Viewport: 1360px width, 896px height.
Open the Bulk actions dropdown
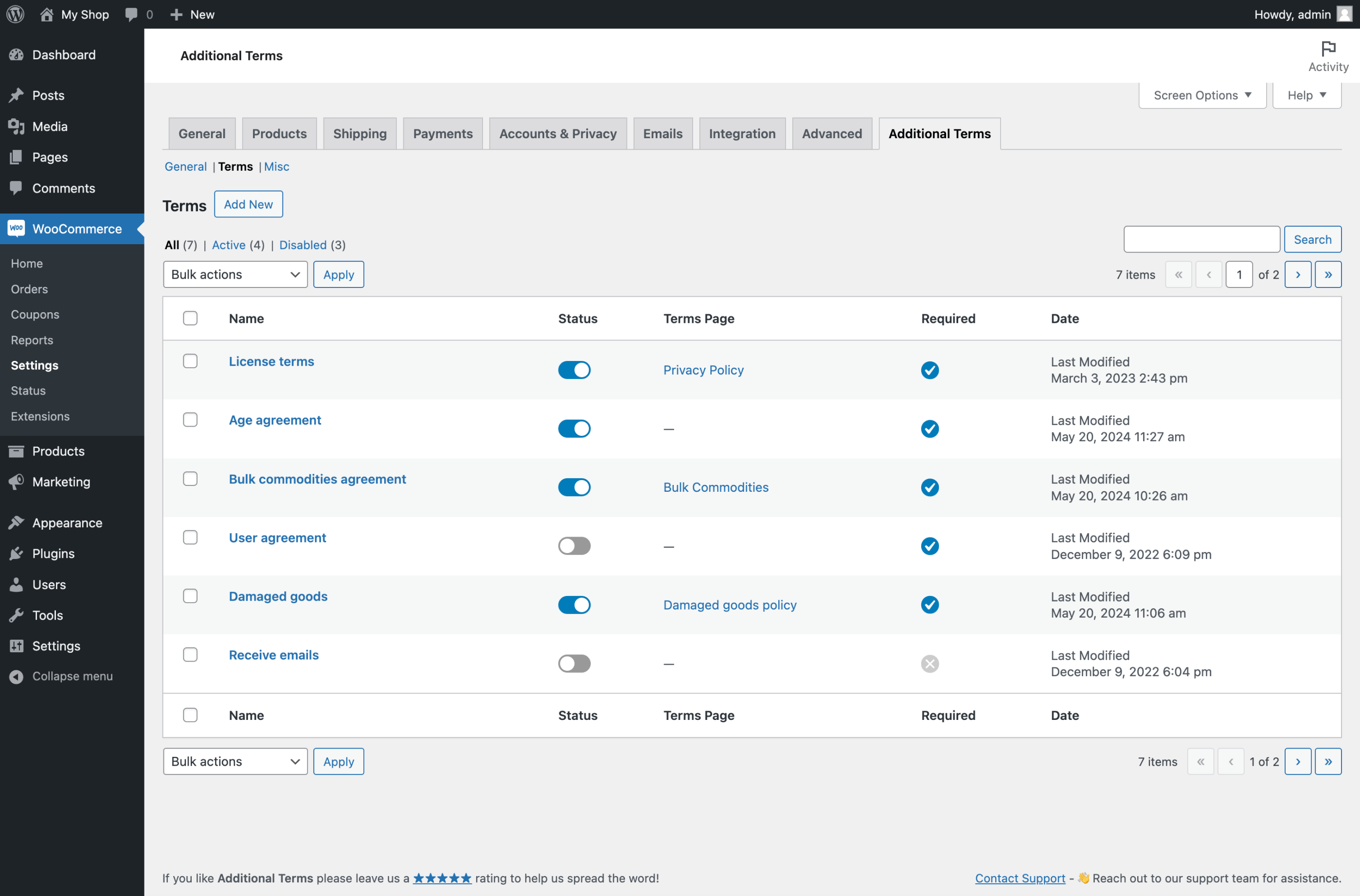tap(235, 274)
